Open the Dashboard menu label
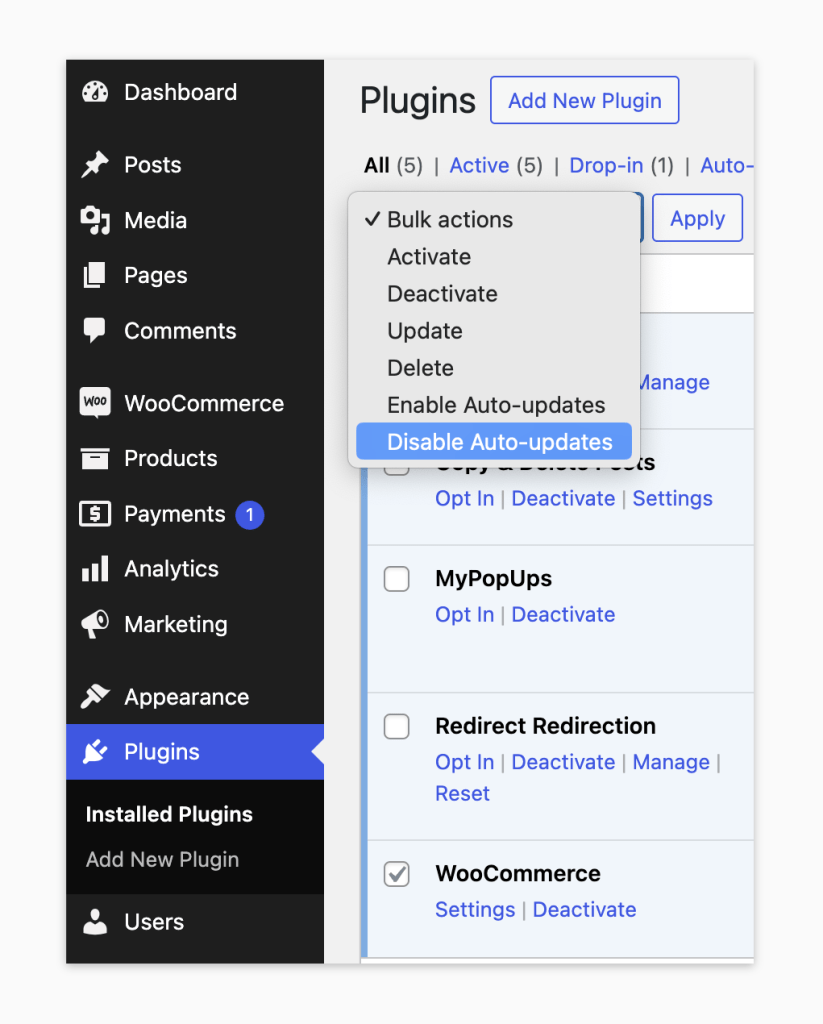823x1024 pixels. tap(181, 92)
